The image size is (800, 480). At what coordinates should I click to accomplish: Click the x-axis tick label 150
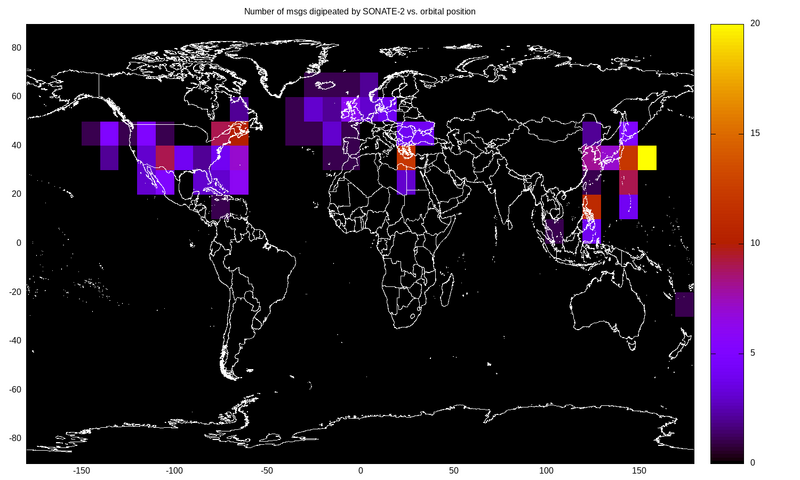[x=639, y=471]
